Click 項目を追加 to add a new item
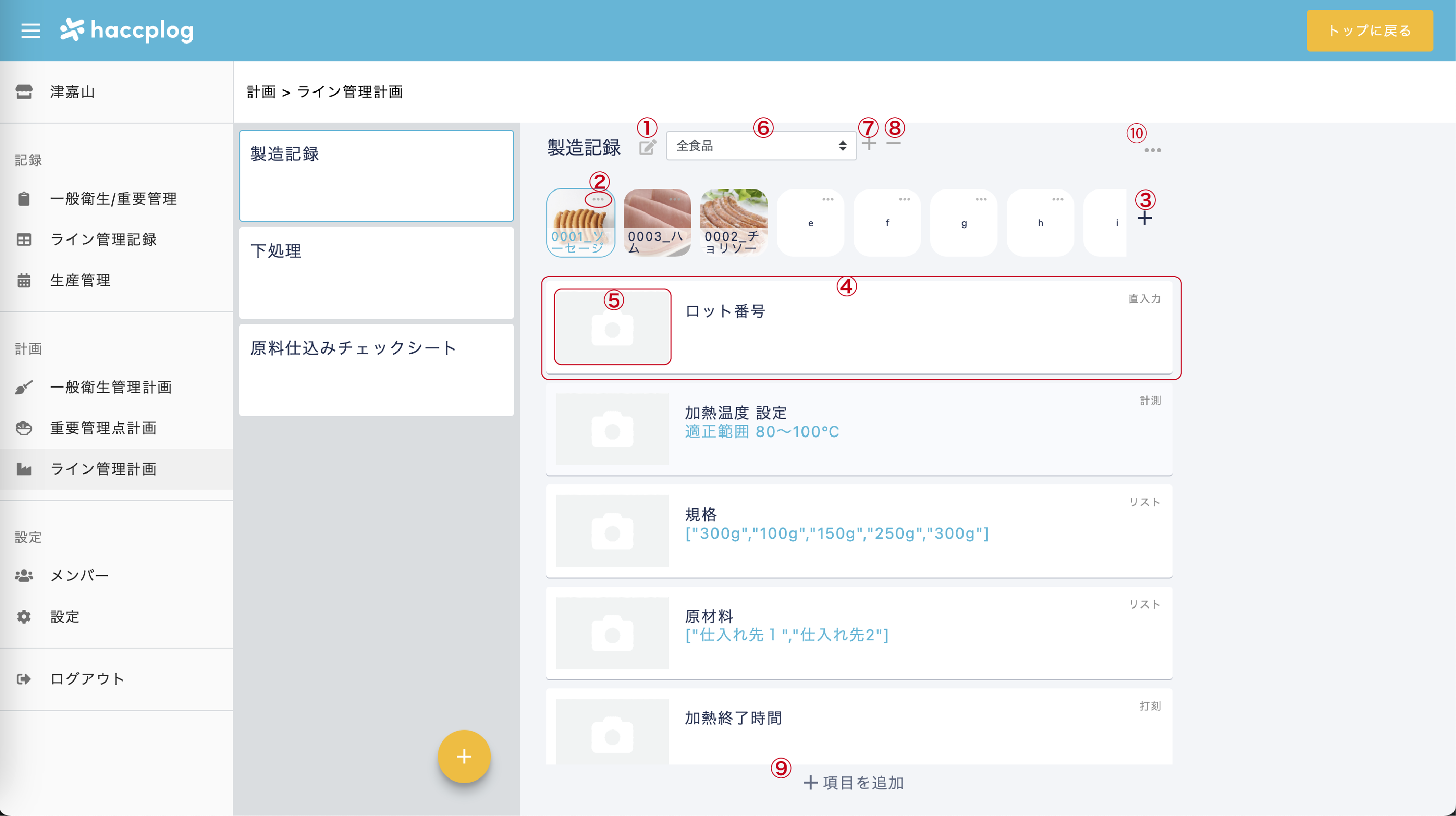This screenshot has height=816, width=1456. [853, 783]
